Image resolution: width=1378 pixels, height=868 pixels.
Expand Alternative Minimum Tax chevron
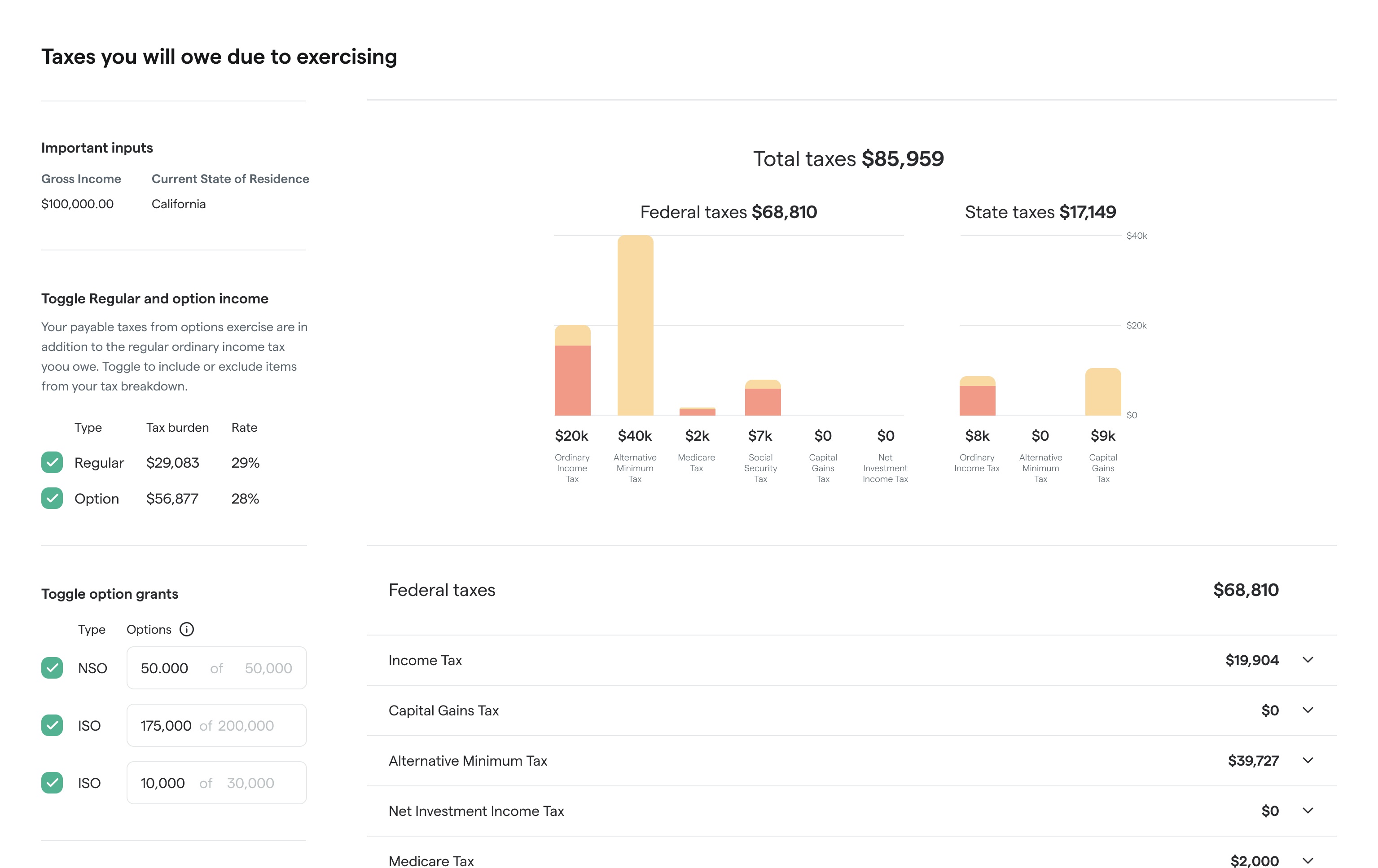[x=1308, y=760]
